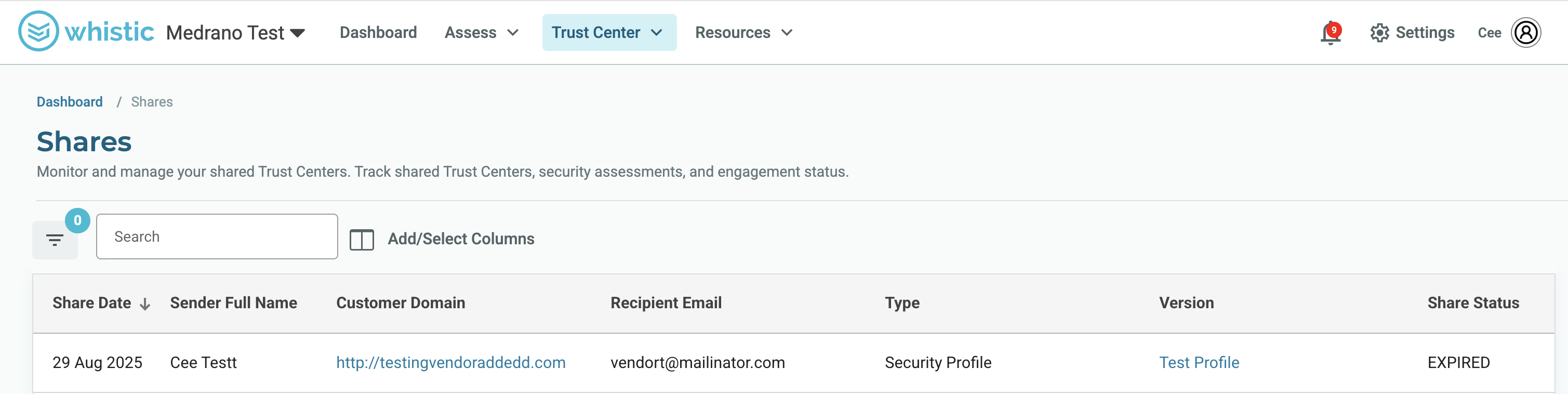The height and width of the screenshot is (394, 1568).
Task: Click the 29 Aug 2025 date cell
Action: pos(97,362)
